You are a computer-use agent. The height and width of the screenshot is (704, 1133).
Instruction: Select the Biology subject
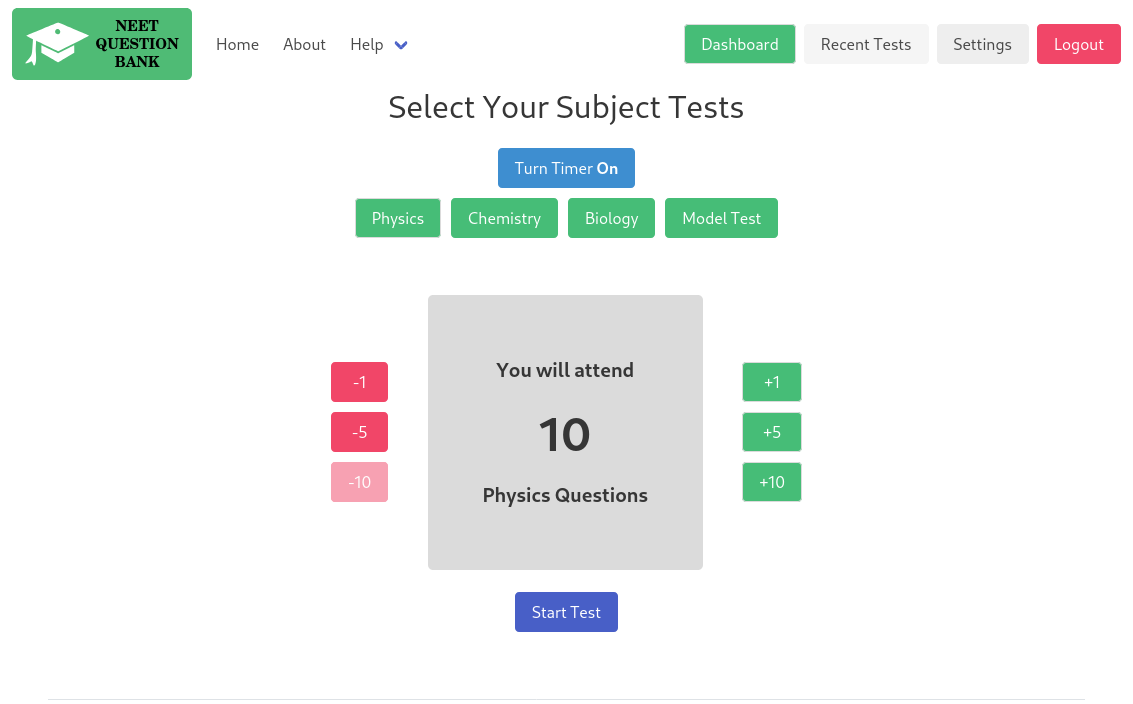[611, 218]
